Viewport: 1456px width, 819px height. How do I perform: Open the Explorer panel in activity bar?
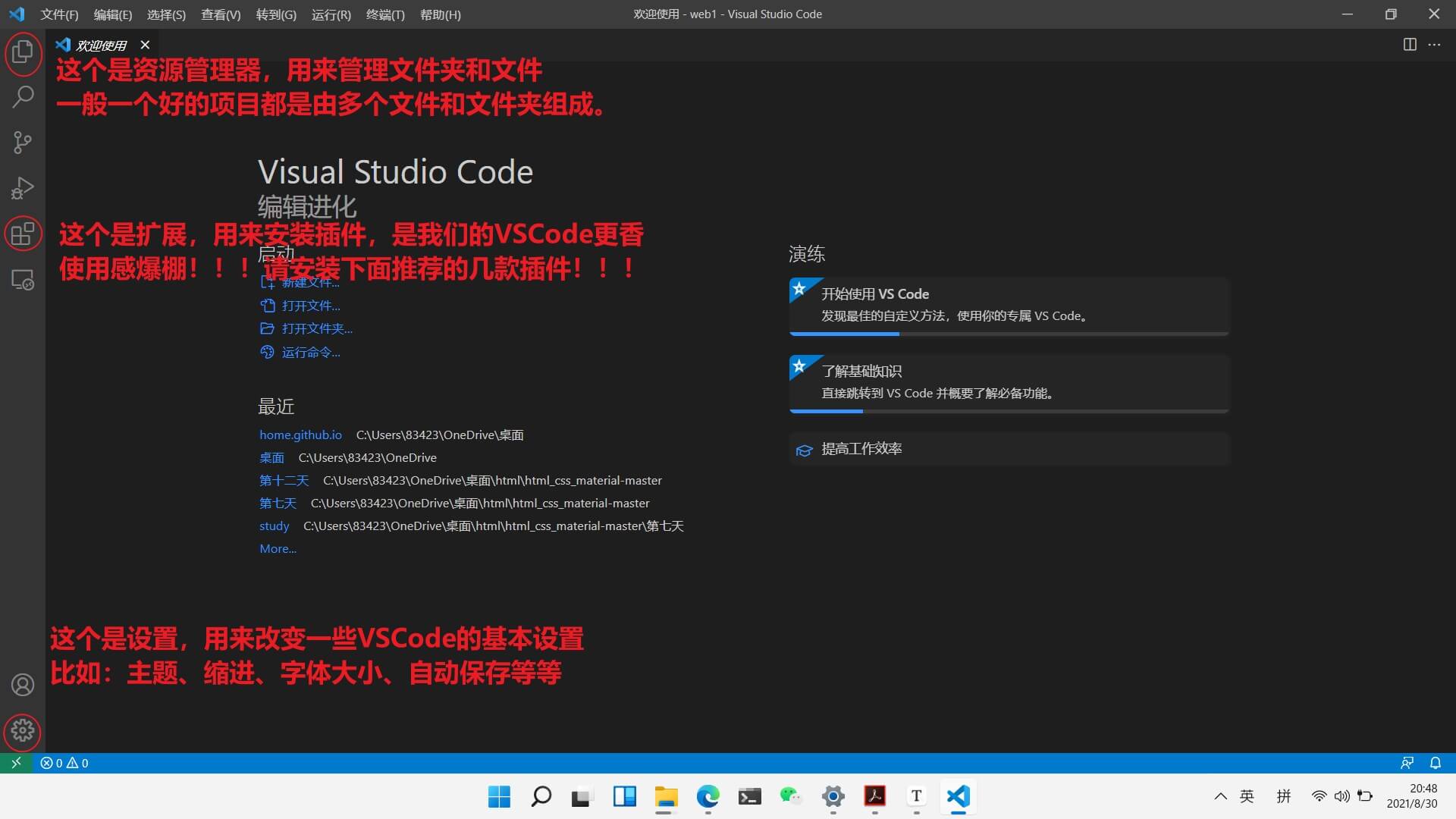pos(23,52)
